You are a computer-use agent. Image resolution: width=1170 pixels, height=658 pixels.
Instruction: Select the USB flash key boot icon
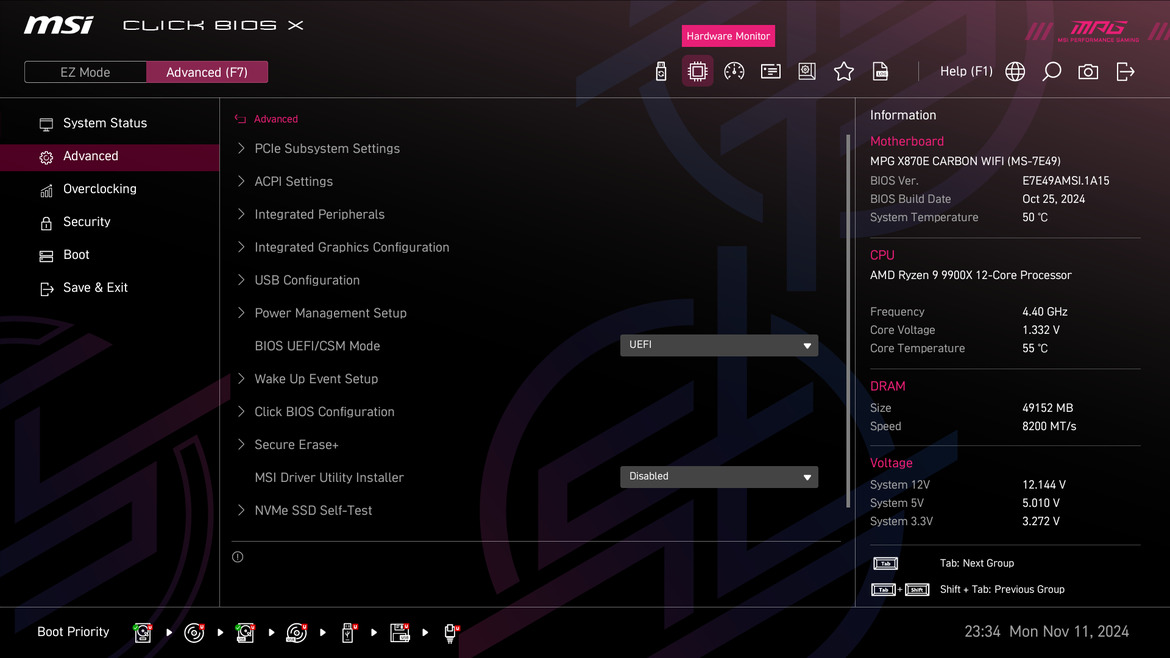(x=348, y=633)
